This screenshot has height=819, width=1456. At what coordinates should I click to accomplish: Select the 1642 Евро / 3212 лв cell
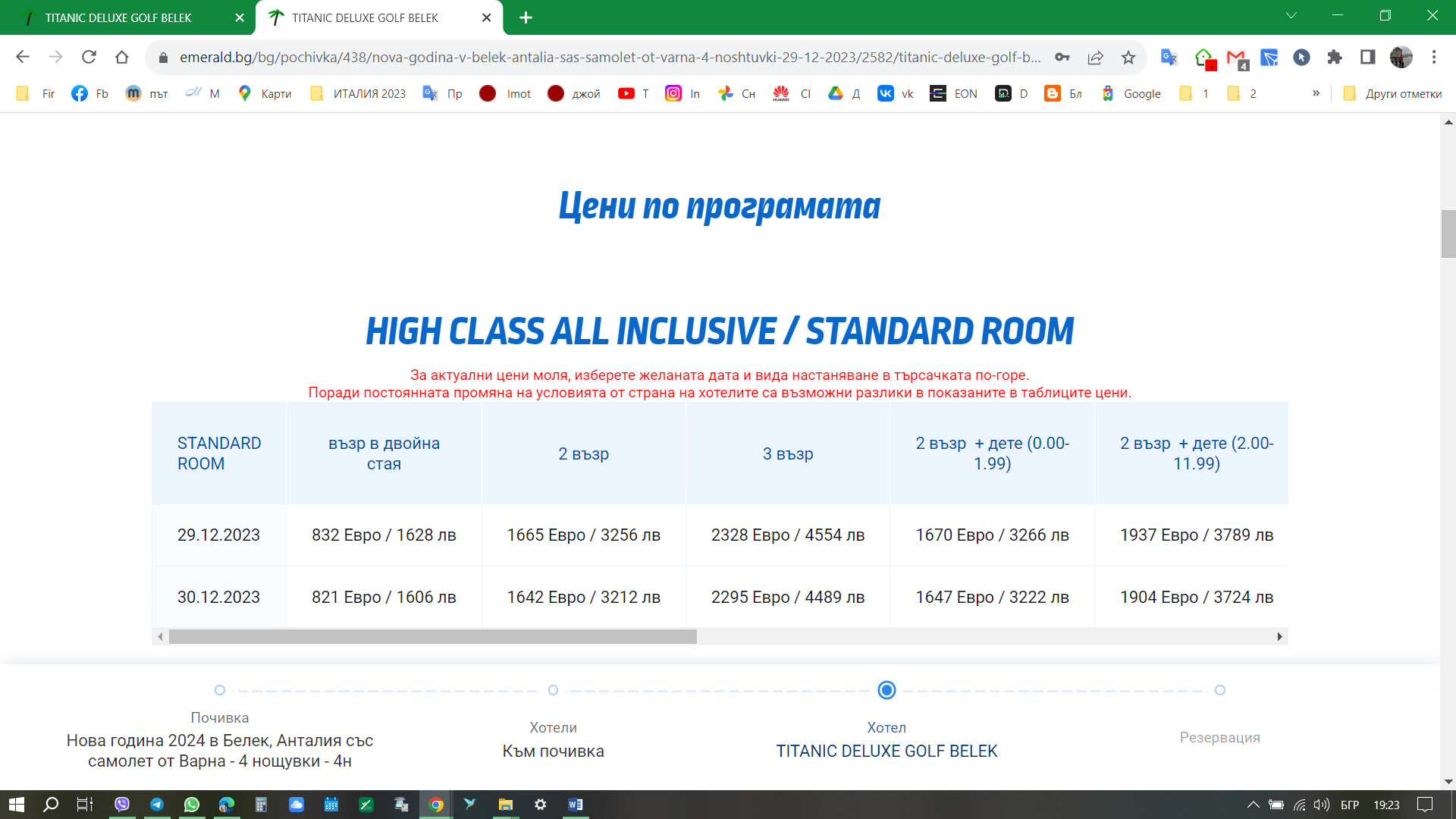583,598
